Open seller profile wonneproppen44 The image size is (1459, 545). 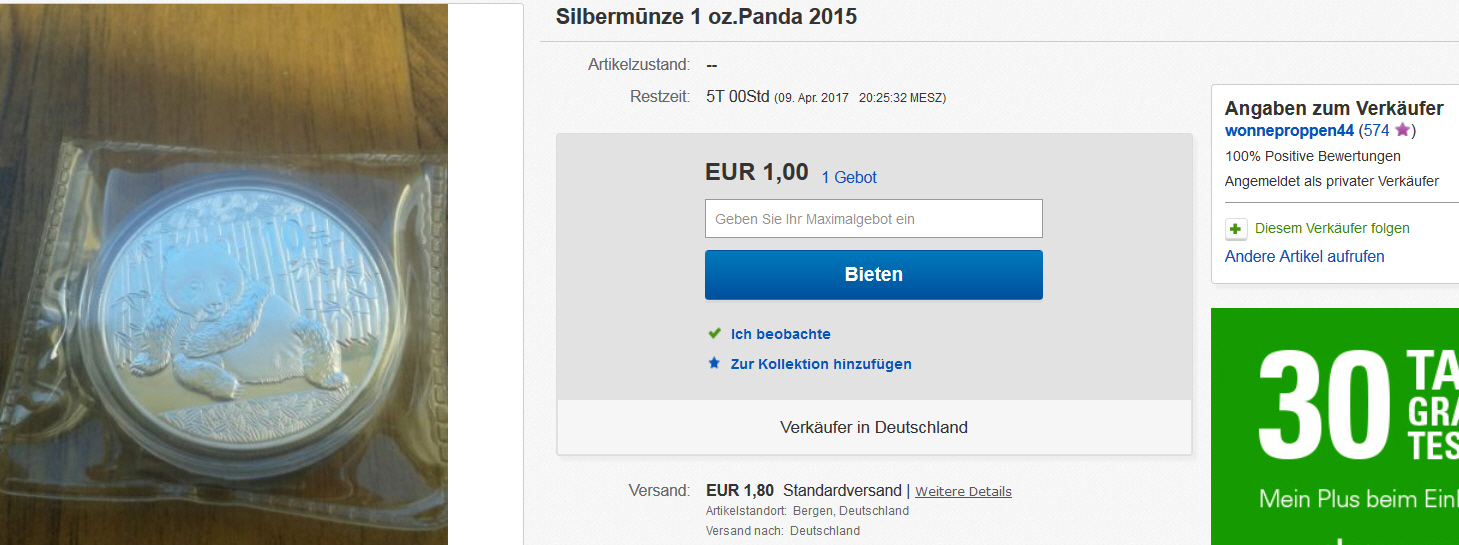1289,131
